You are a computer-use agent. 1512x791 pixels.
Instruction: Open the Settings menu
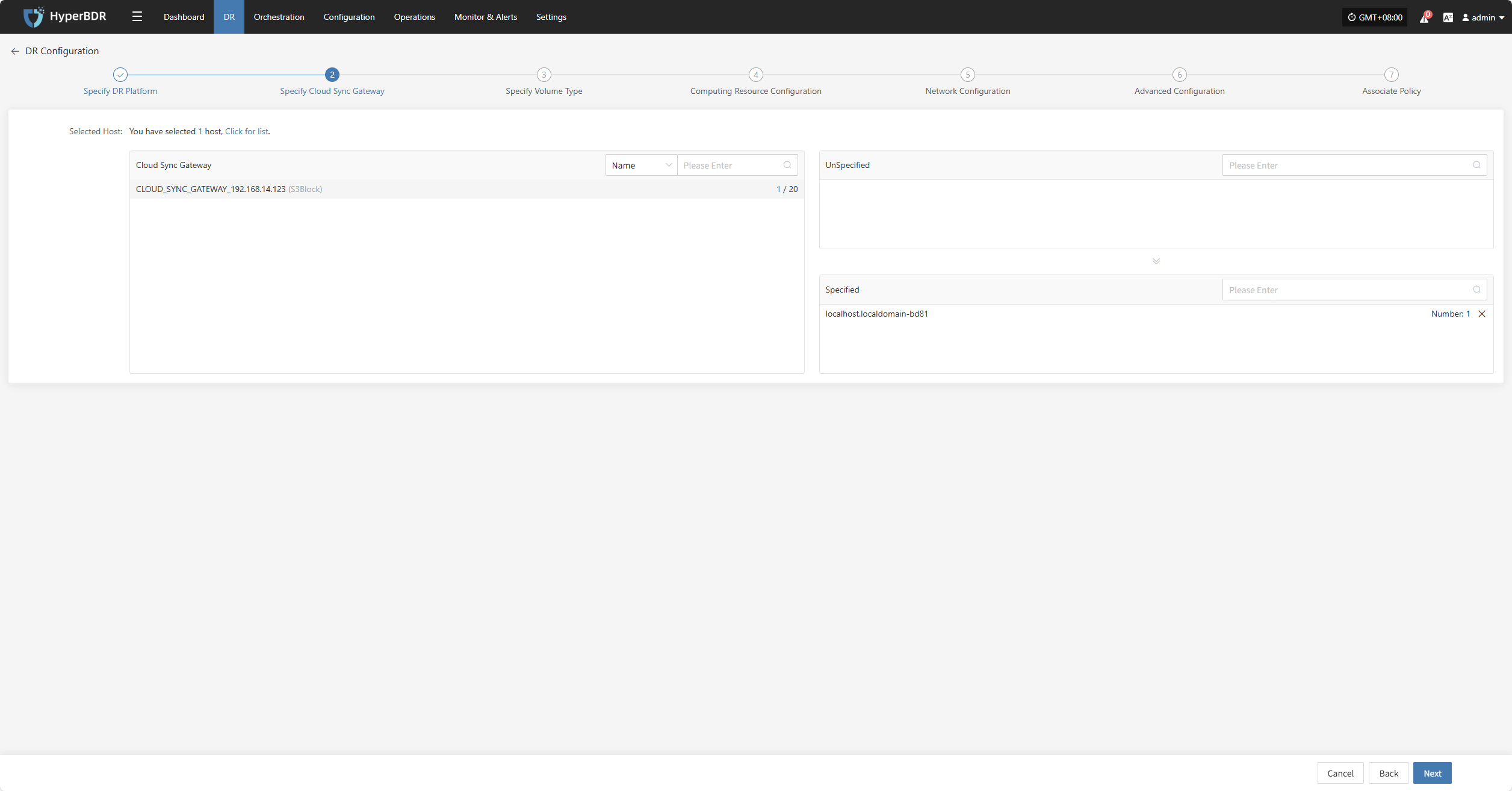click(551, 17)
